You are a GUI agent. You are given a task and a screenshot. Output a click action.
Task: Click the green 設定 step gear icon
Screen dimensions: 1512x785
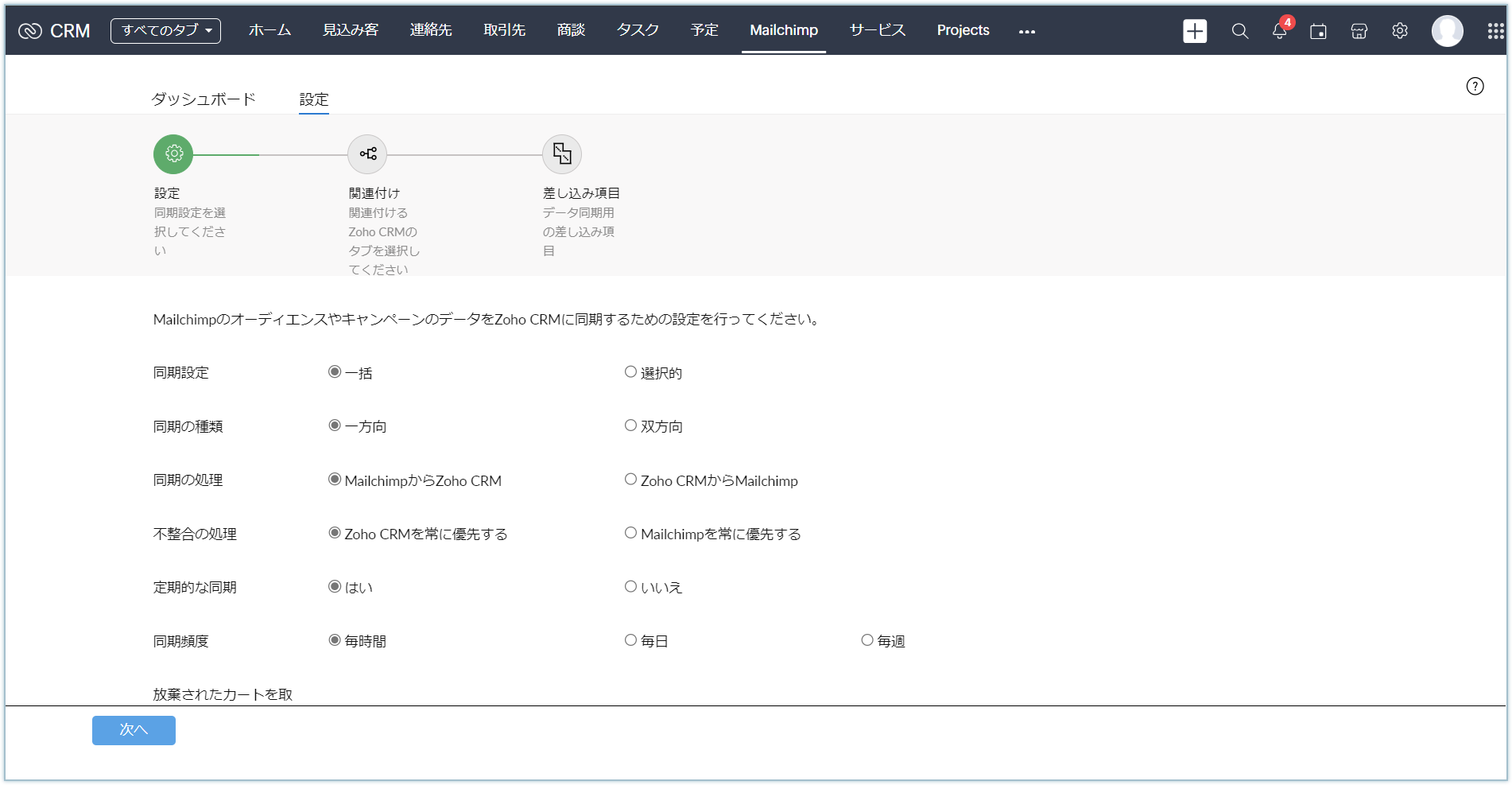click(x=173, y=154)
